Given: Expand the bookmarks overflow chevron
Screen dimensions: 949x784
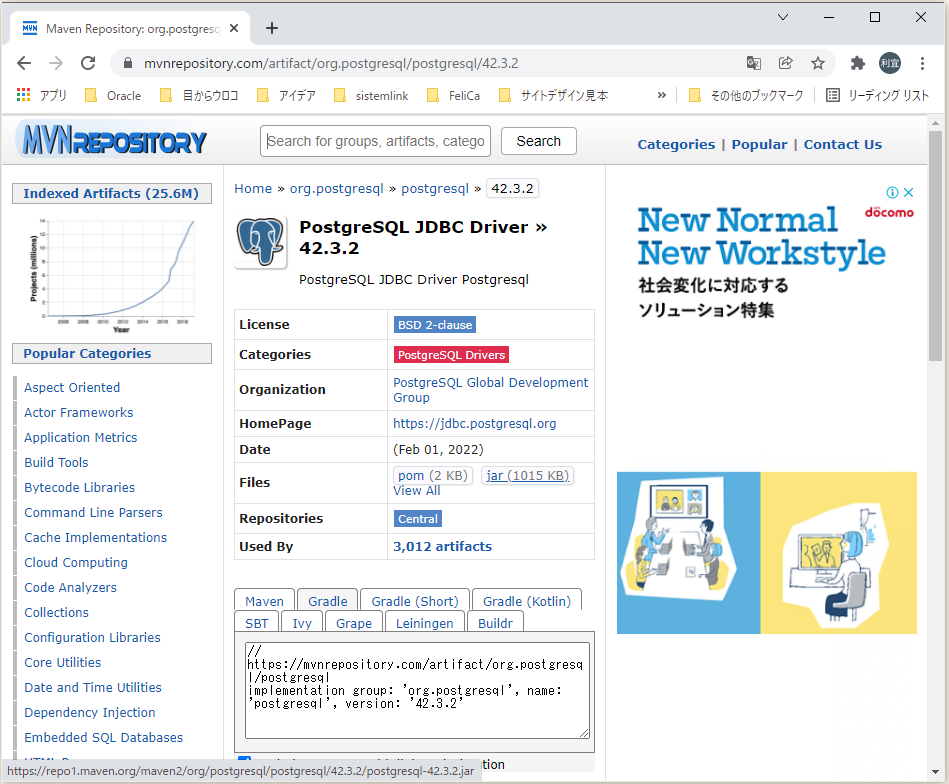Looking at the screenshot, I should point(660,95).
